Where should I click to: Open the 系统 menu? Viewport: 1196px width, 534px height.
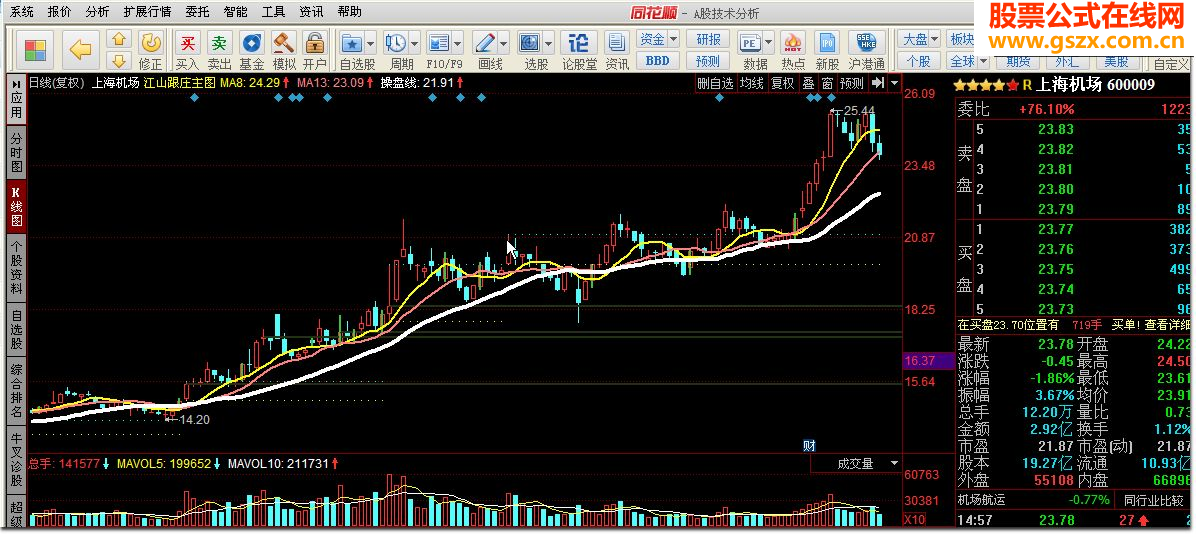coord(21,11)
